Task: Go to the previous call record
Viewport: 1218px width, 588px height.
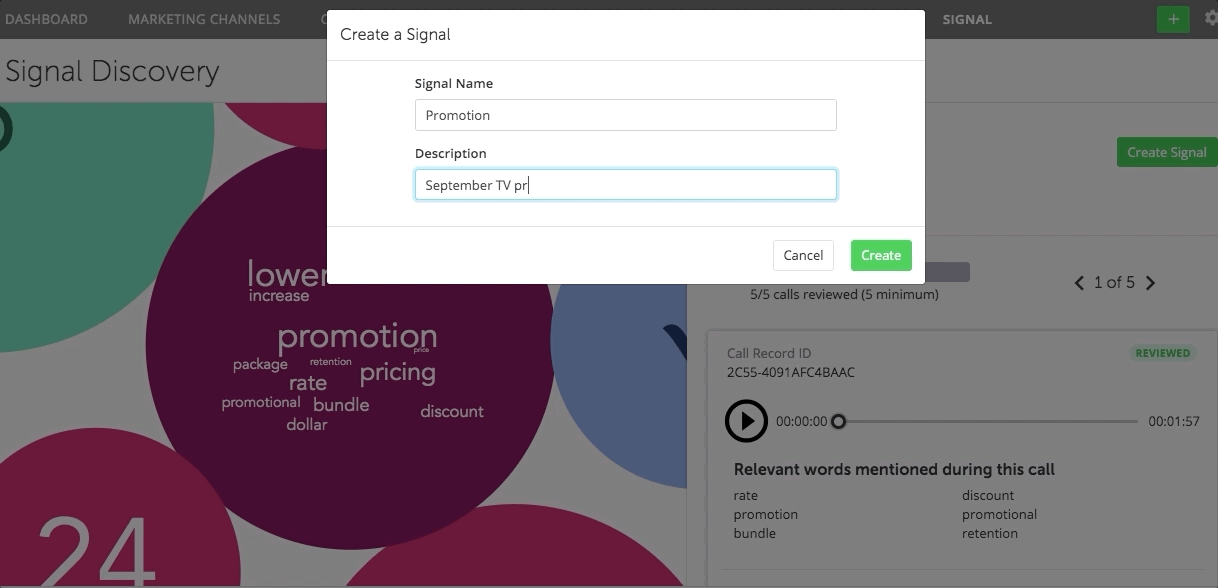Action: 1079,283
